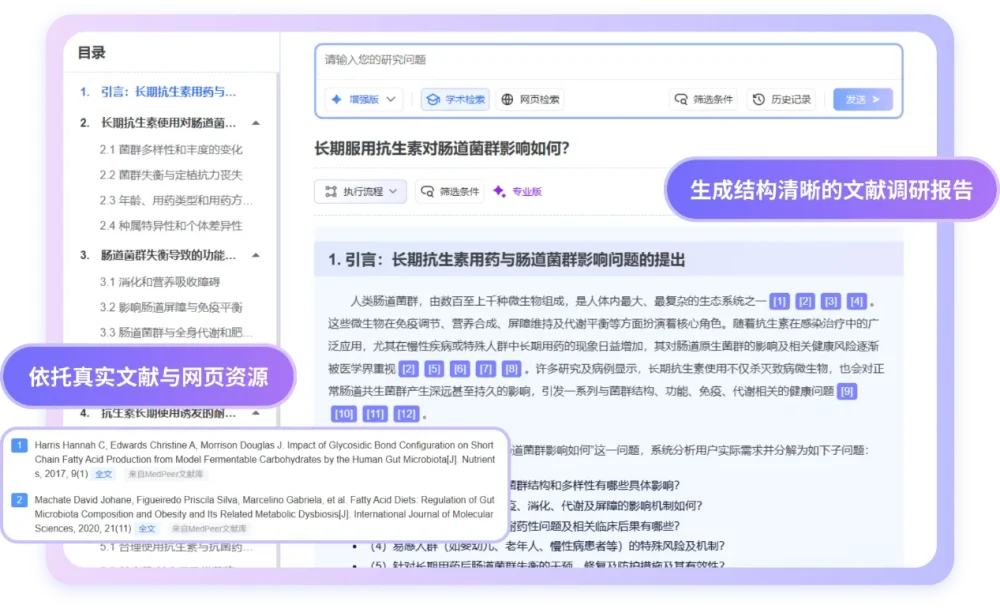
Task: Click the graduation cap icon on 学术检索
Action: pos(432,100)
